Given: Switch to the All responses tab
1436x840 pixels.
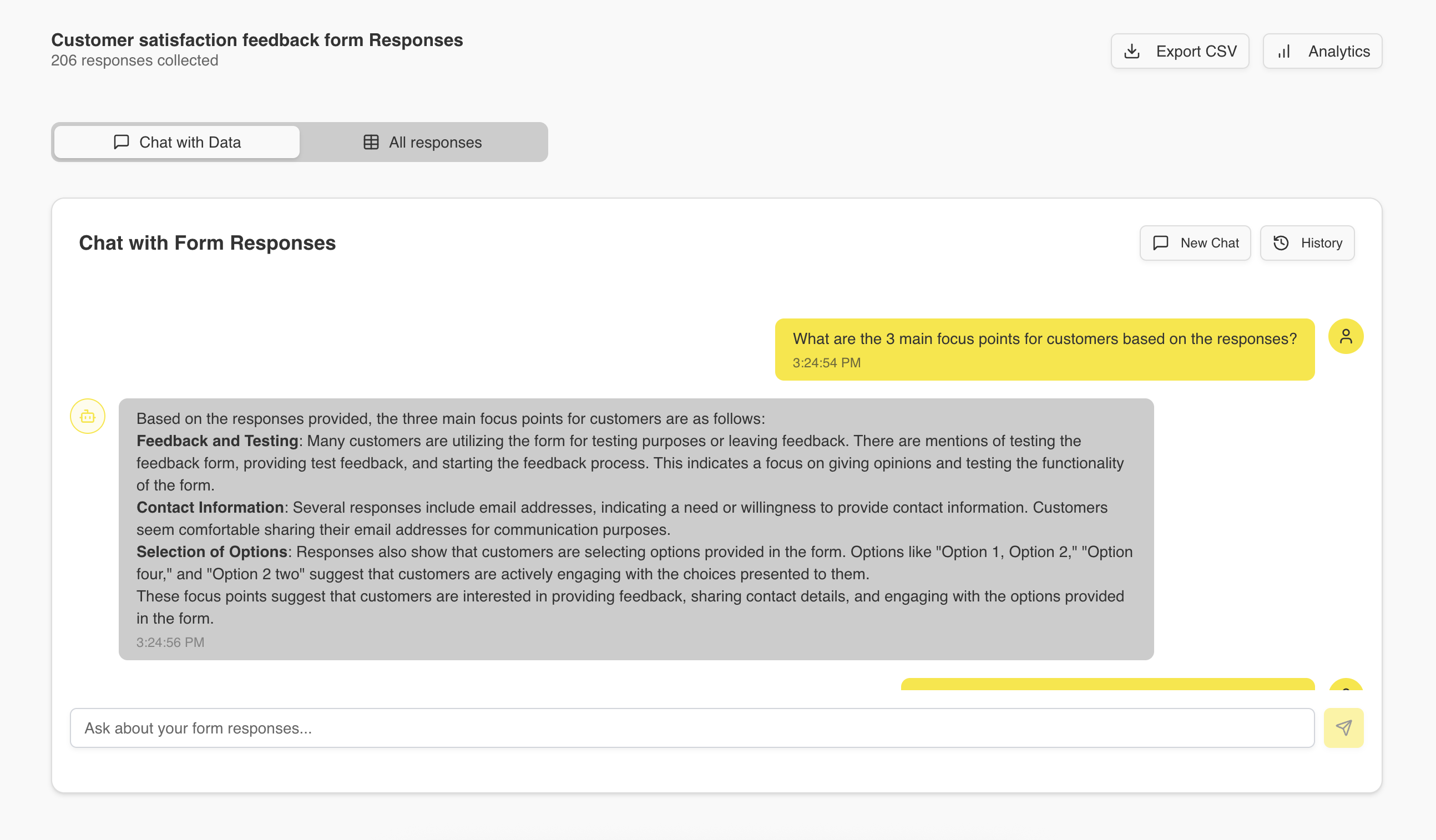Looking at the screenshot, I should tap(423, 142).
